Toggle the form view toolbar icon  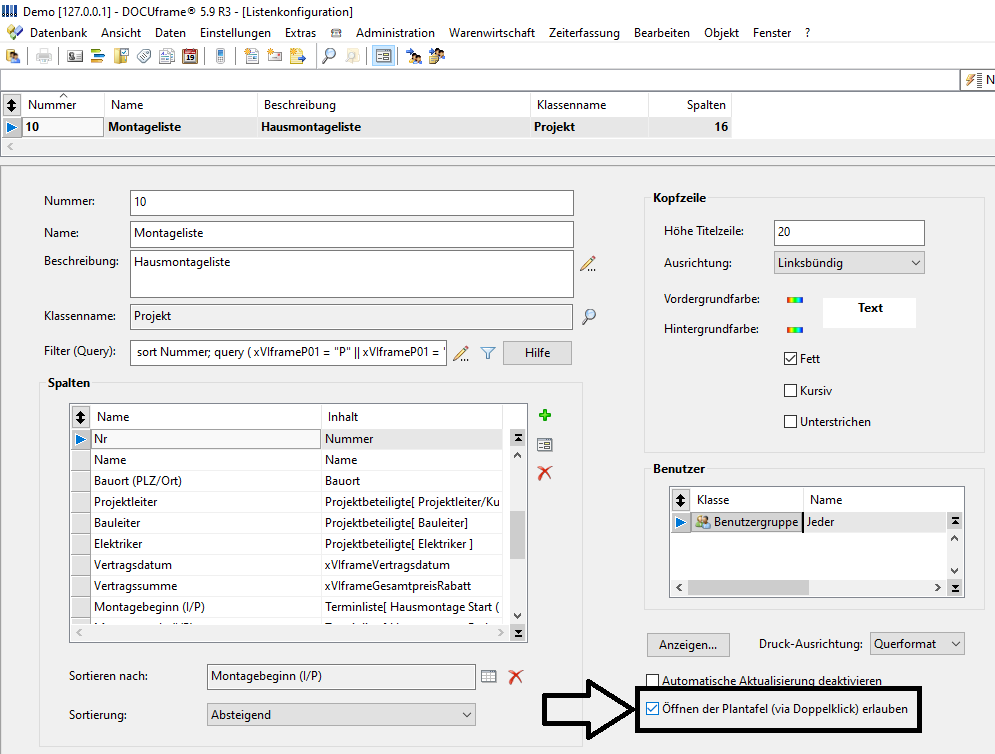click(383, 56)
